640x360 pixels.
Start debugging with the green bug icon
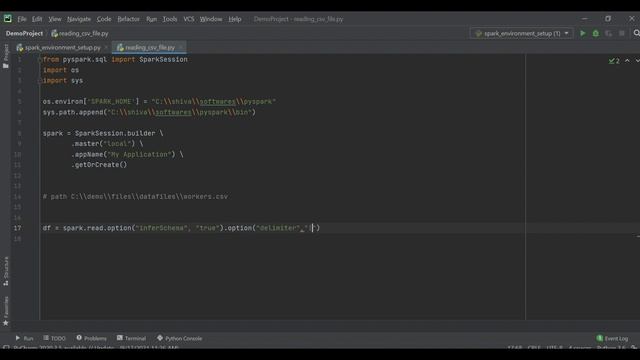click(596, 33)
